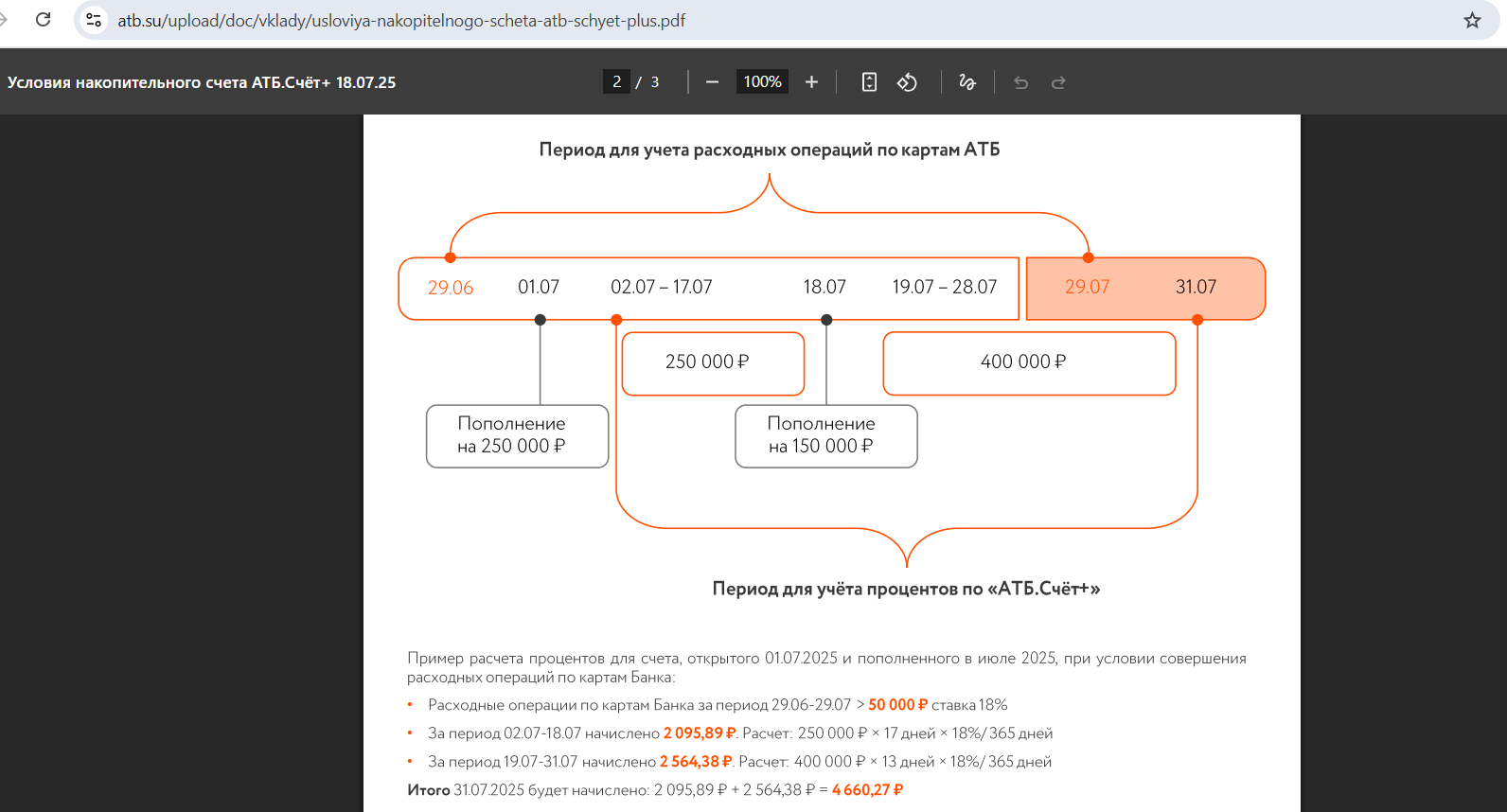Click the total 4 660,27 ₽

point(867,790)
